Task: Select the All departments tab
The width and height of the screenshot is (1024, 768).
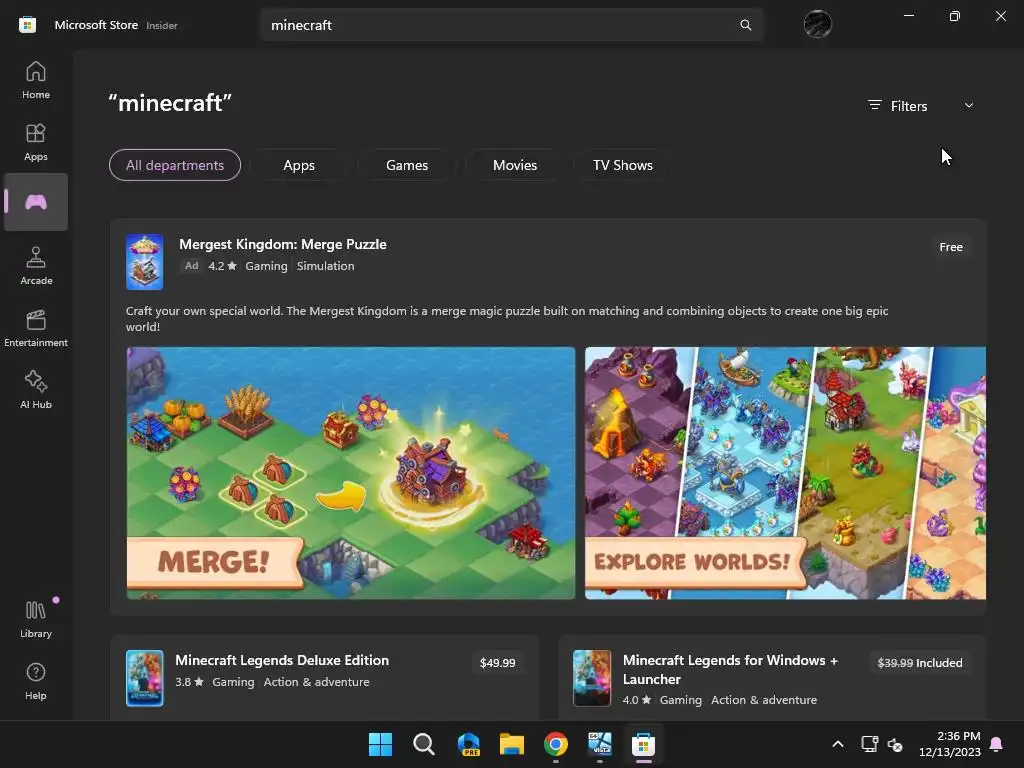Action: (174, 165)
